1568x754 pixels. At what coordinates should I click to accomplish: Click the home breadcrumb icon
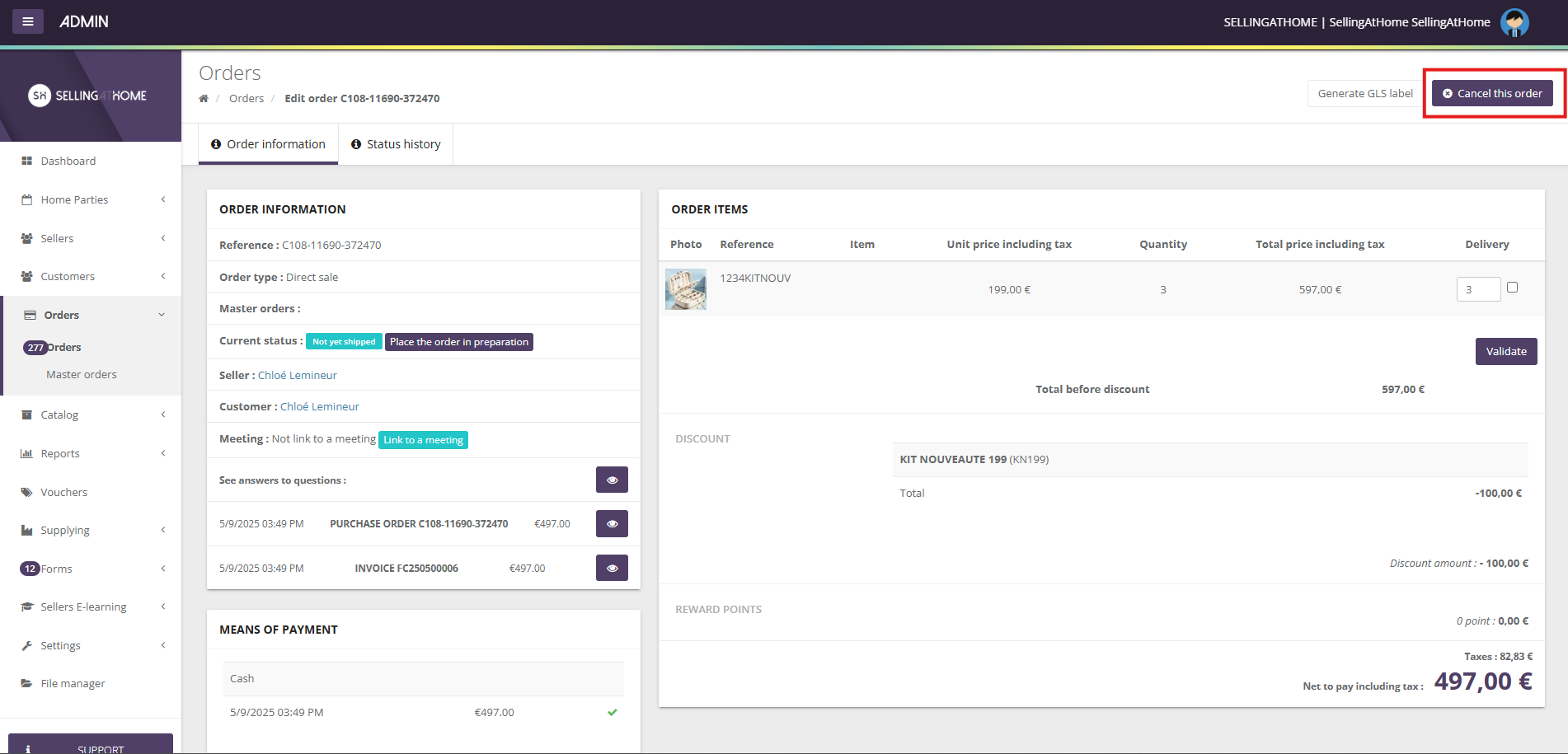point(204,99)
